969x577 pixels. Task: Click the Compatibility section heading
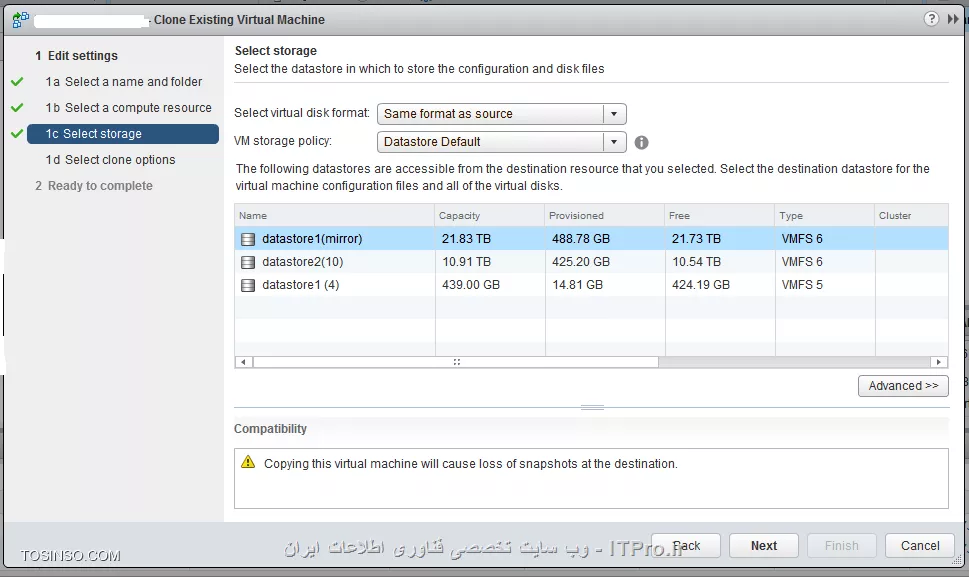click(x=270, y=429)
